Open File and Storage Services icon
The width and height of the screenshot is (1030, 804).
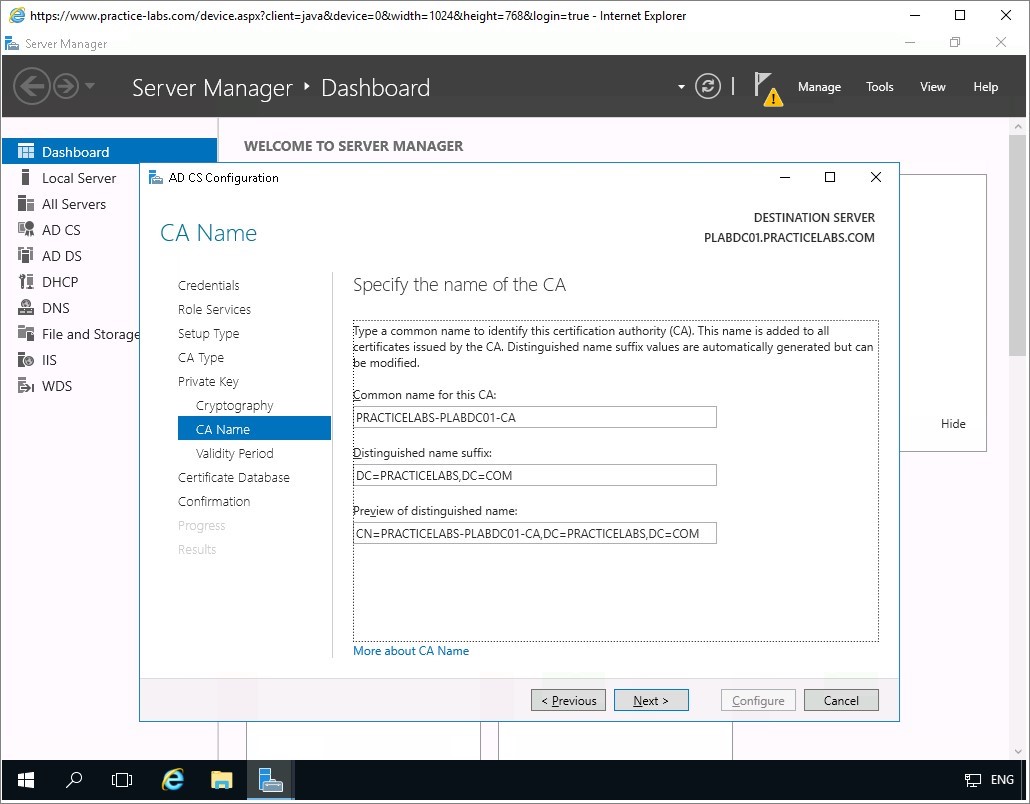pyautogui.click(x=26, y=333)
